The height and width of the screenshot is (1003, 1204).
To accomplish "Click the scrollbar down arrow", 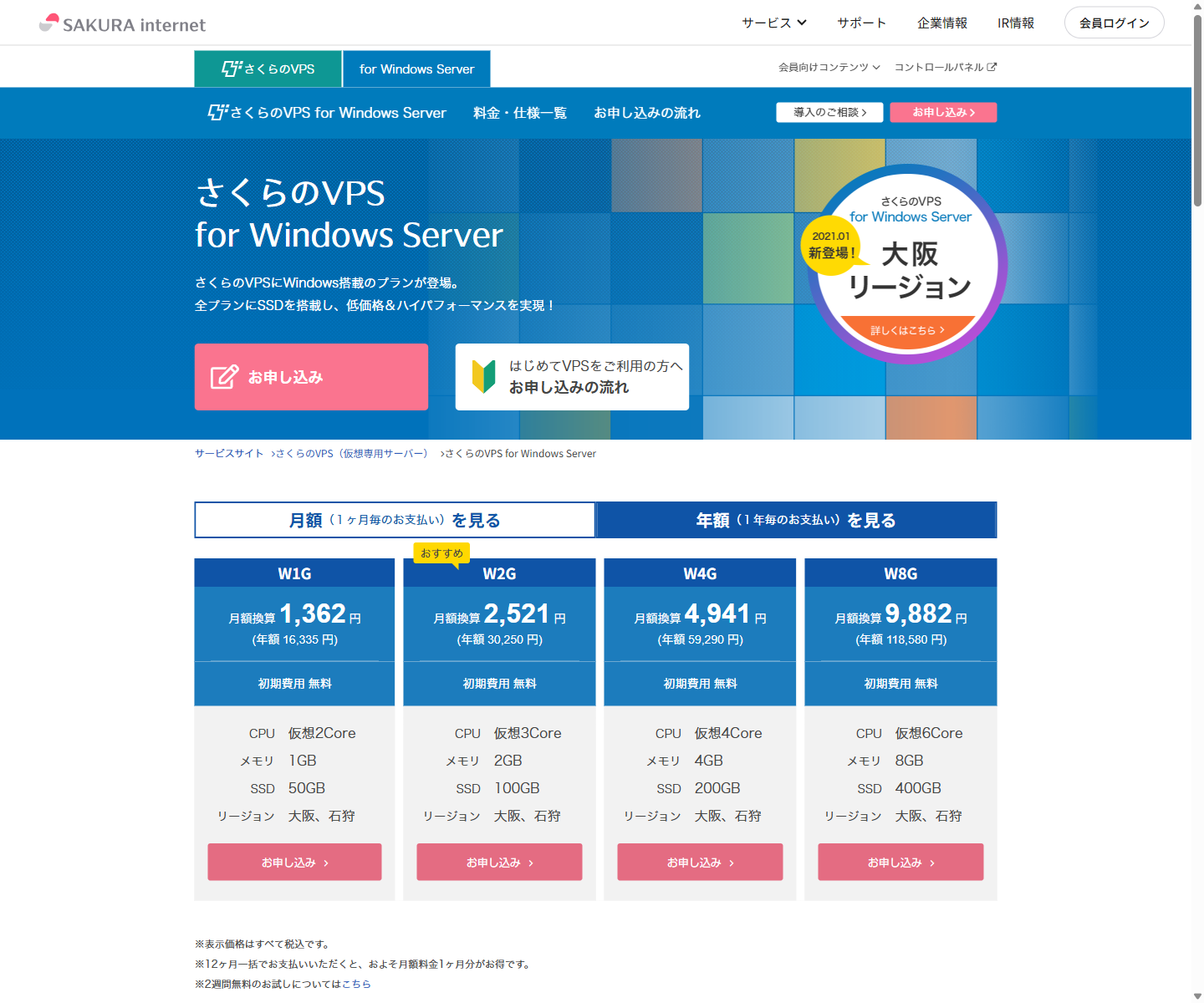I will [x=1197, y=996].
